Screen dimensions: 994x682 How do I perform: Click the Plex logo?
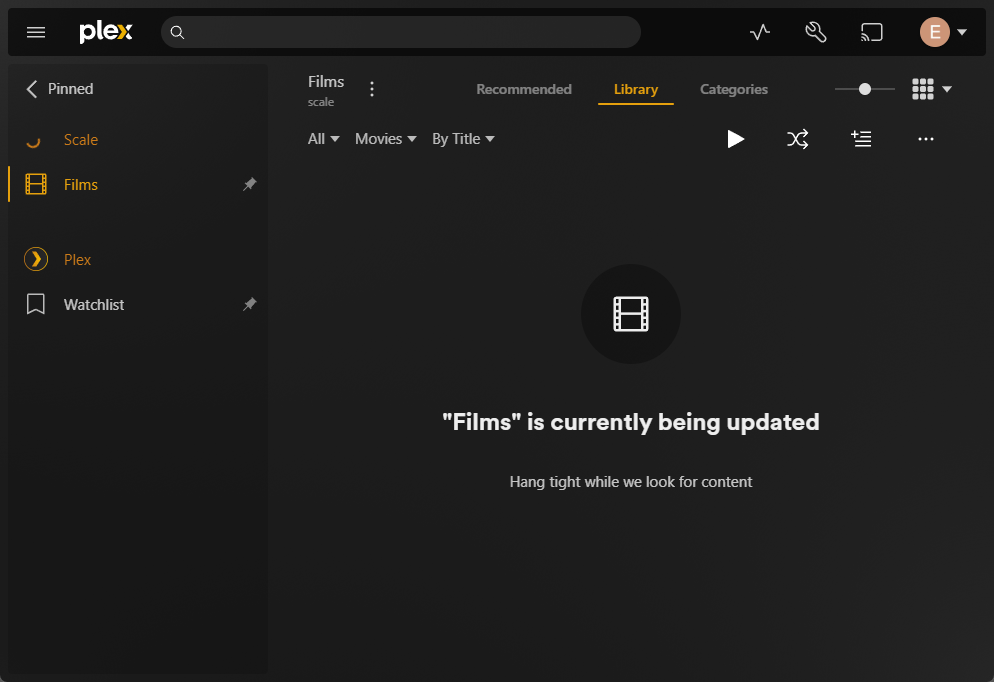point(106,32)
